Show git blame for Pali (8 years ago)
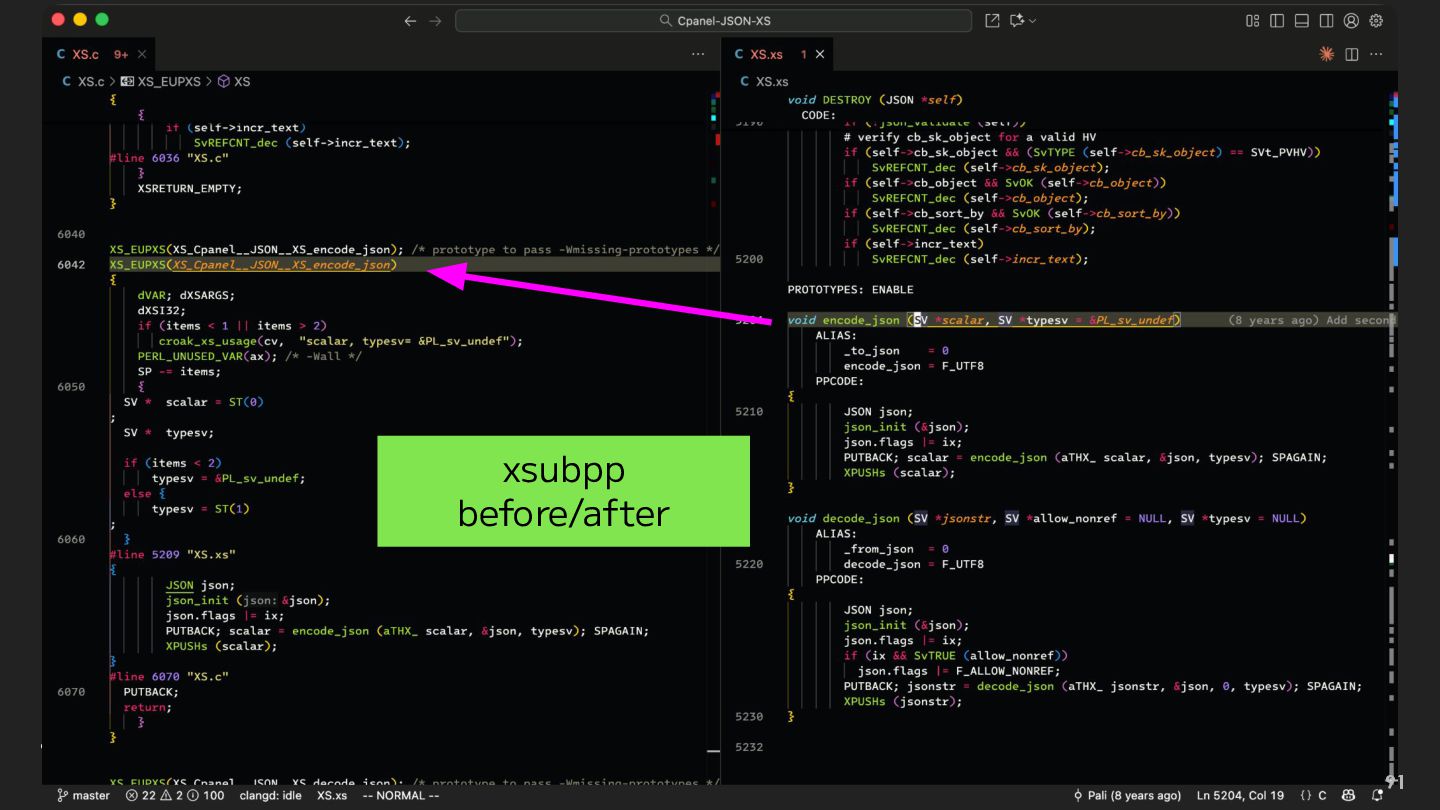1440x810 pixels. (1127, 795)
